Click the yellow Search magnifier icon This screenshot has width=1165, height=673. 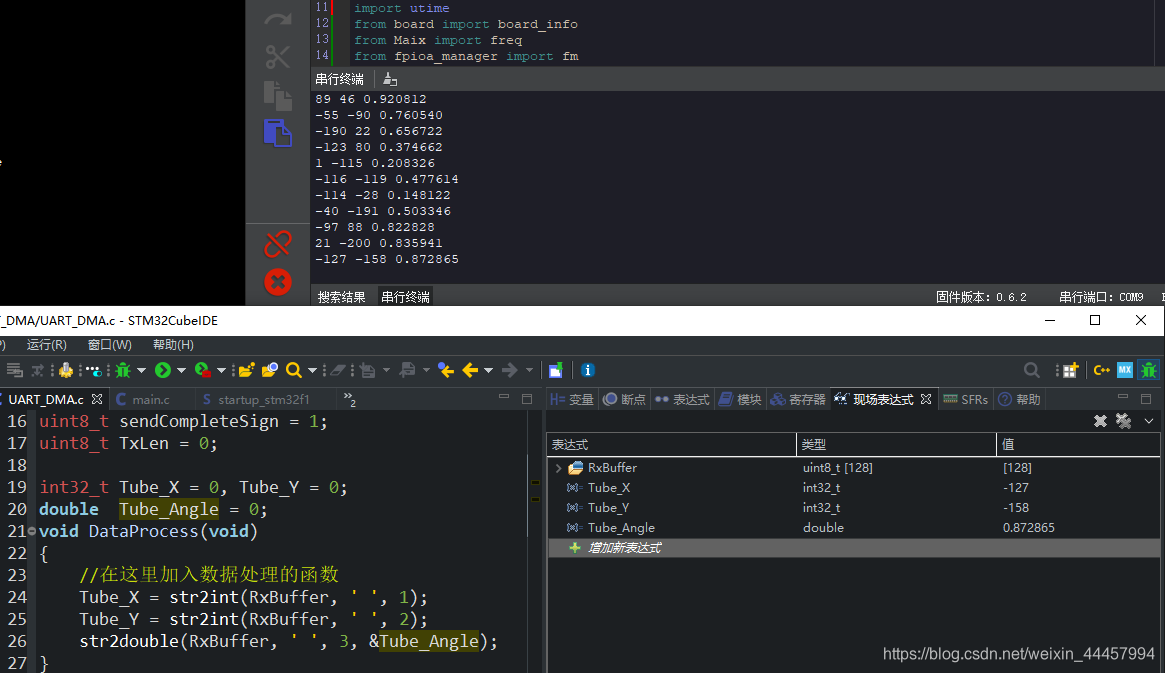(x=293, y=370)
